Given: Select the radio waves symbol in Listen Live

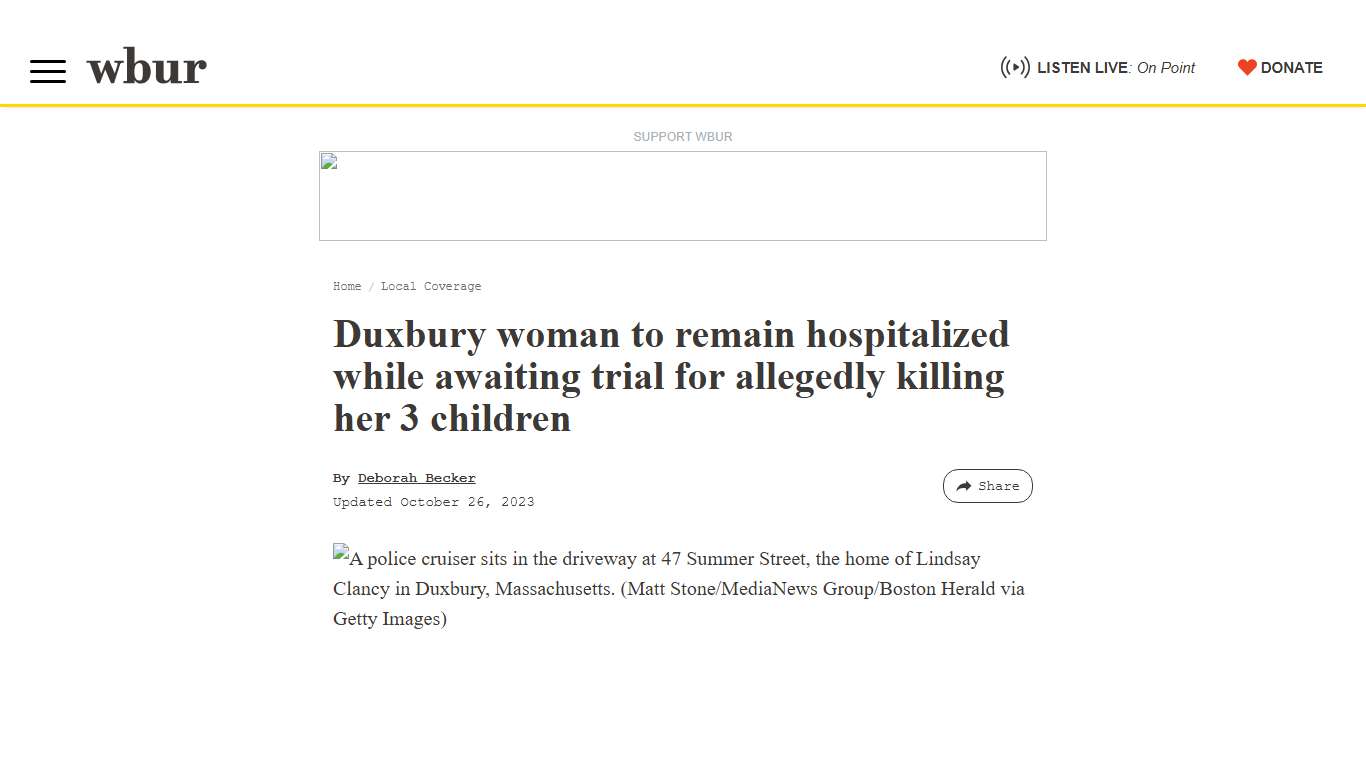Looking at the screenshot, I should 1015,67.
